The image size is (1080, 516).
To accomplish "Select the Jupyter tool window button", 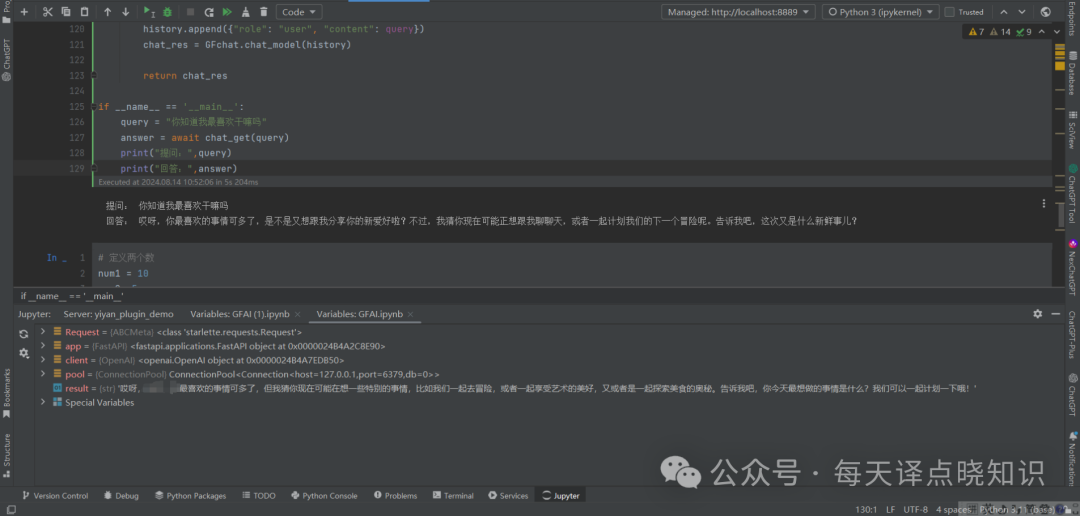I will 561,495.
